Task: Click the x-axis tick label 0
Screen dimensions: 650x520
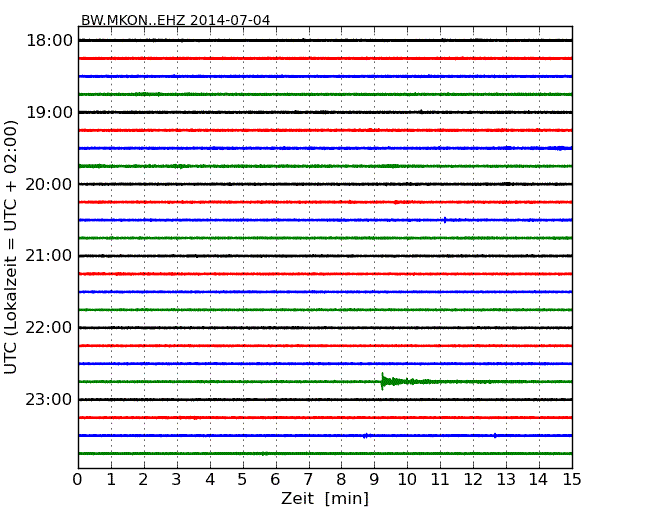Action: click(x=78, y=479)
